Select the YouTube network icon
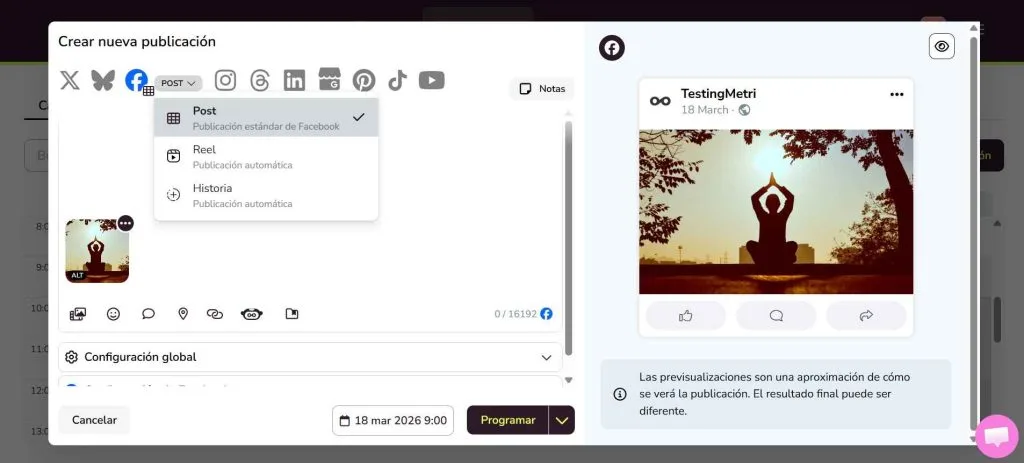This screenshot has width=1024, height=463. tap(432, 80)
